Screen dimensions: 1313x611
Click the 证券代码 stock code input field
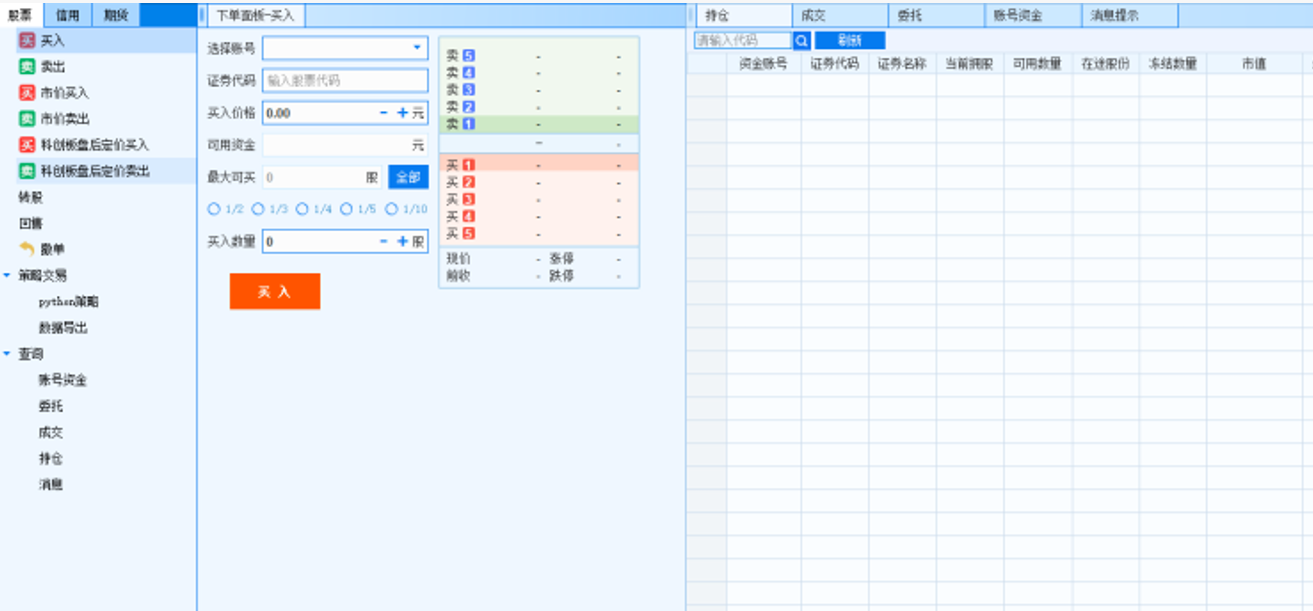(344, 81)
